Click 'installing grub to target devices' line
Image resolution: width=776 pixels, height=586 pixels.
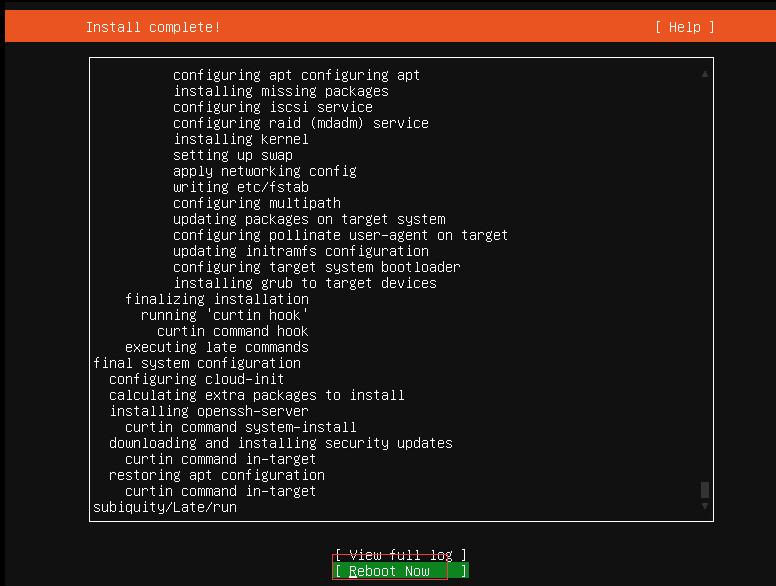305,283
